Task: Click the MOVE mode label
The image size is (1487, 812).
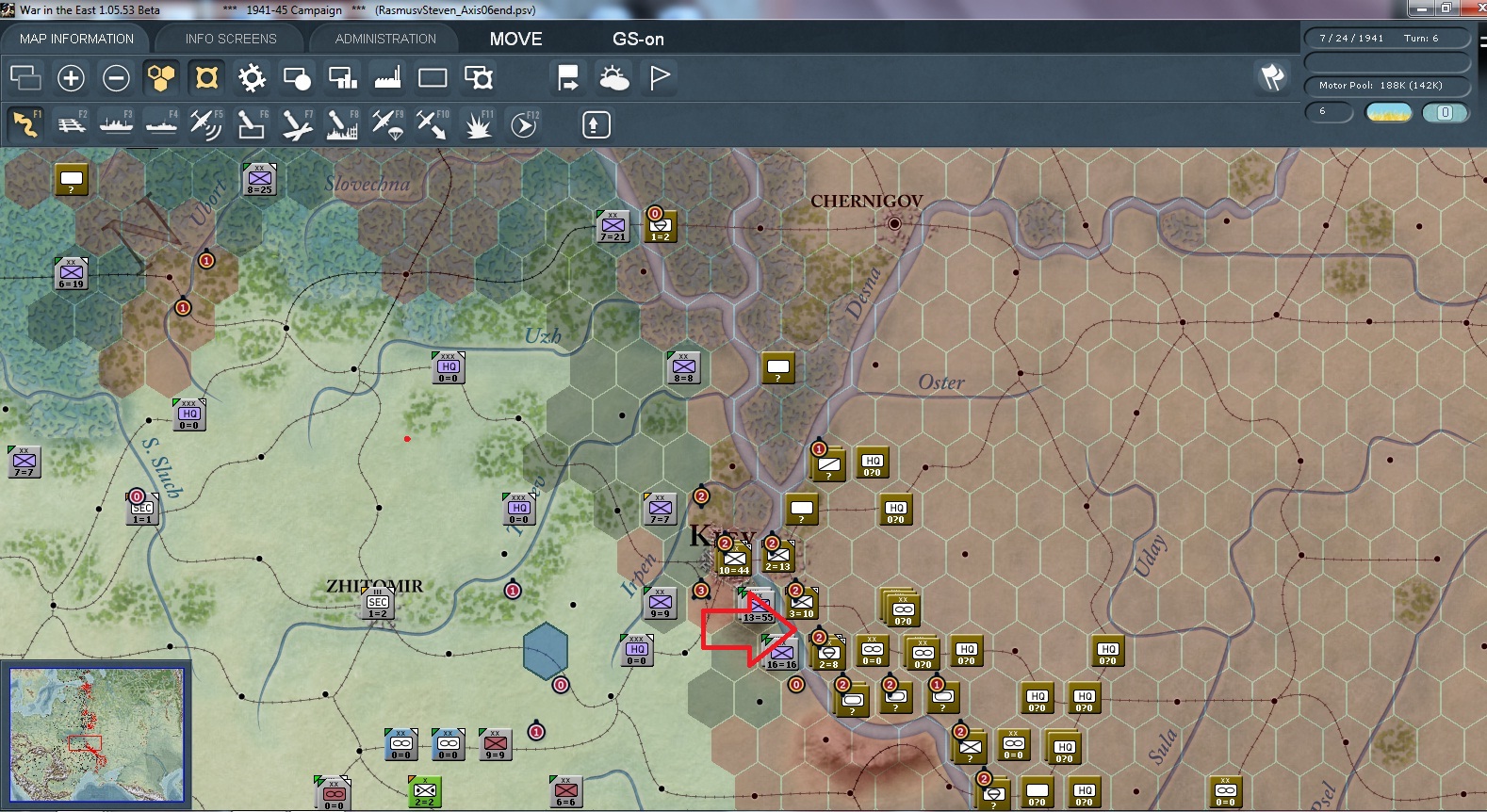Action: [515, 39]
